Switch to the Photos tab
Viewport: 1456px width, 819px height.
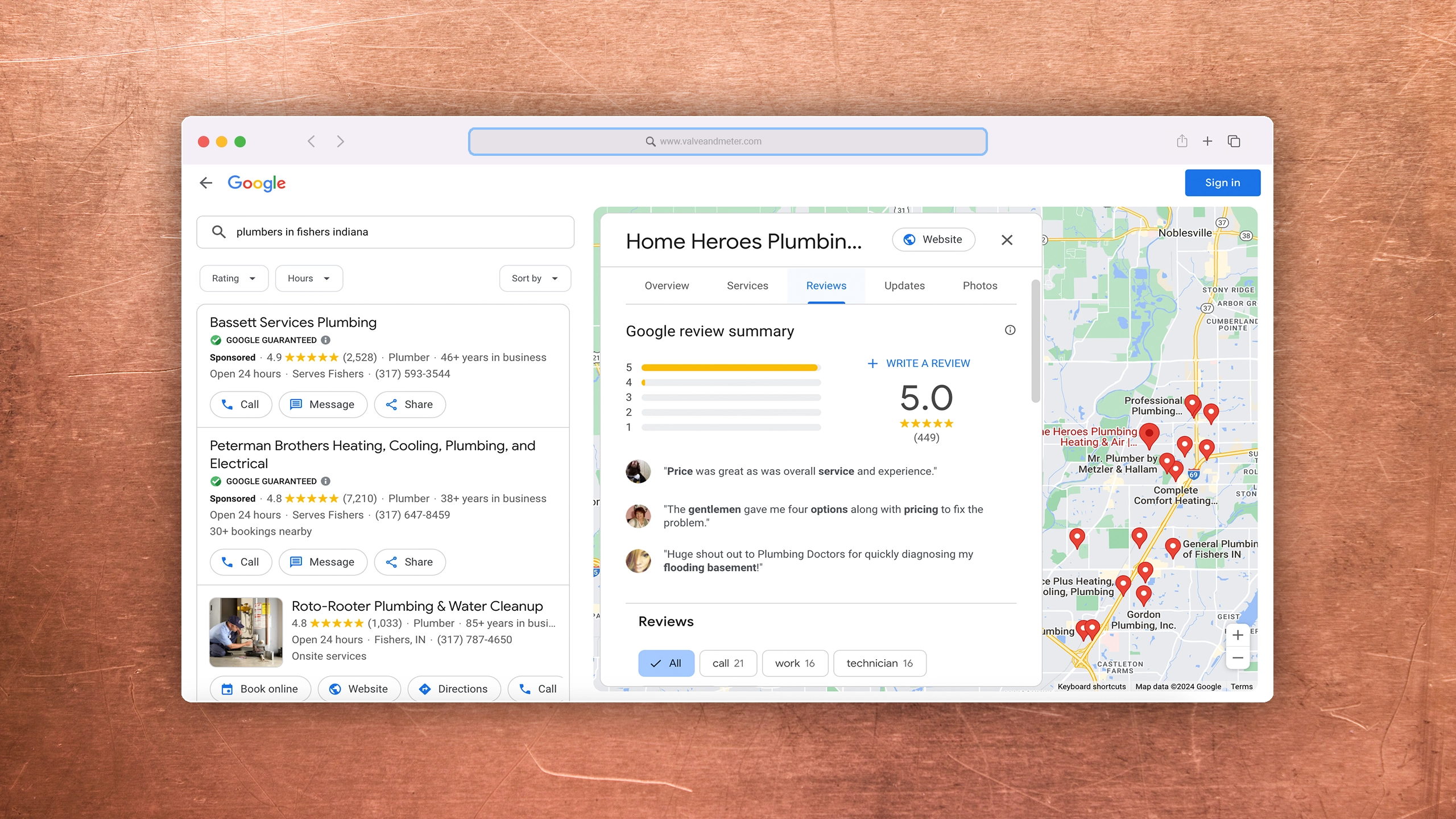(980, 286)
